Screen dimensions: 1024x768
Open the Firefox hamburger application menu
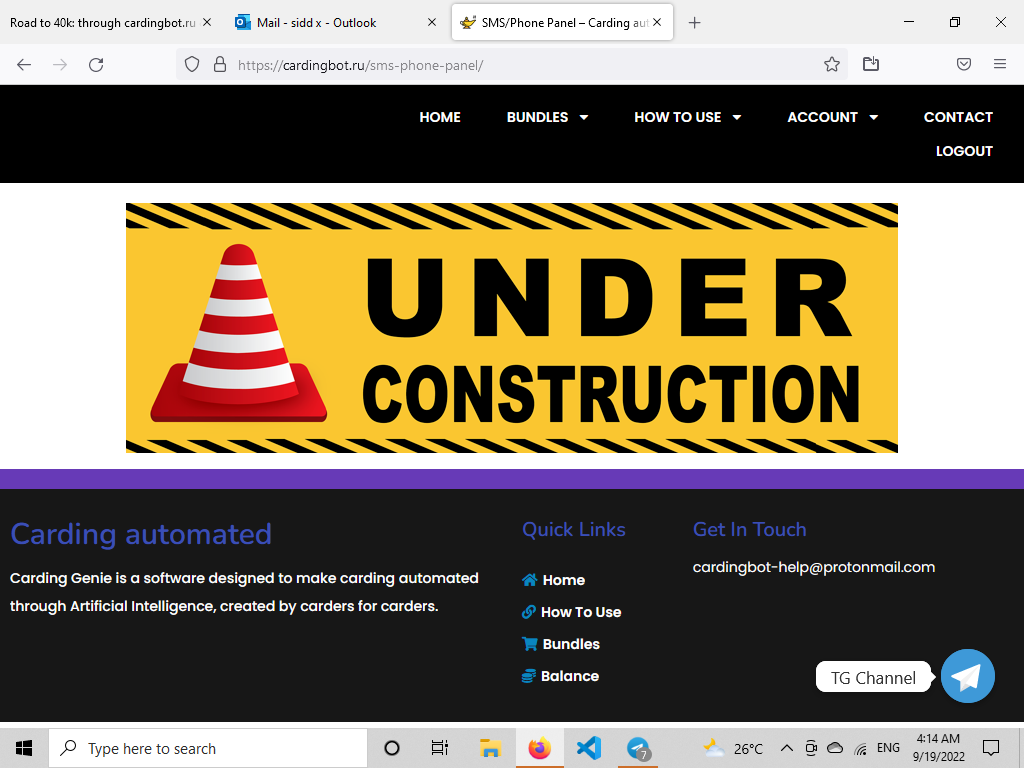pos(999,64)
